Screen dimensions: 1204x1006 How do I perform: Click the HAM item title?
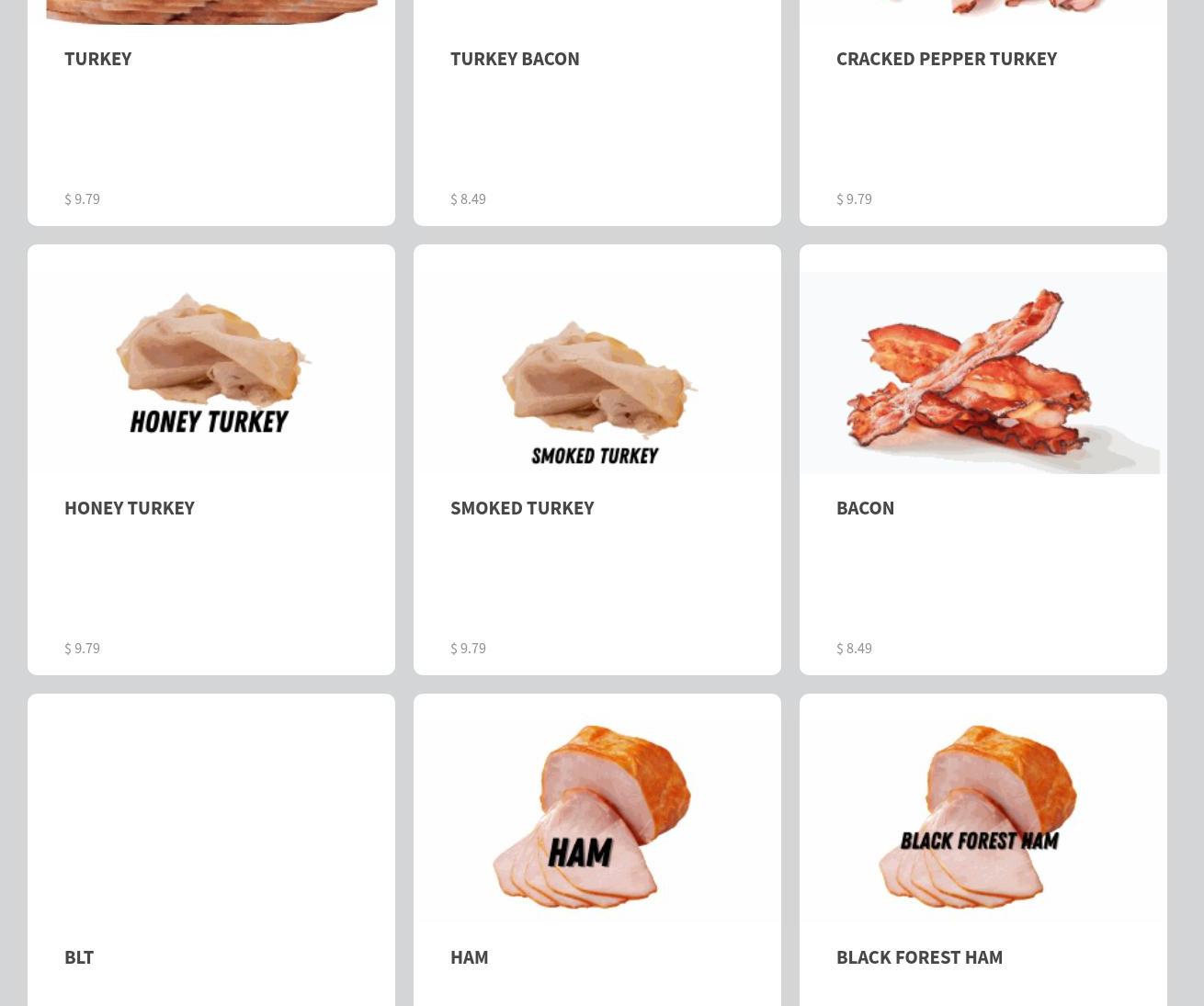tap(469, 956)
